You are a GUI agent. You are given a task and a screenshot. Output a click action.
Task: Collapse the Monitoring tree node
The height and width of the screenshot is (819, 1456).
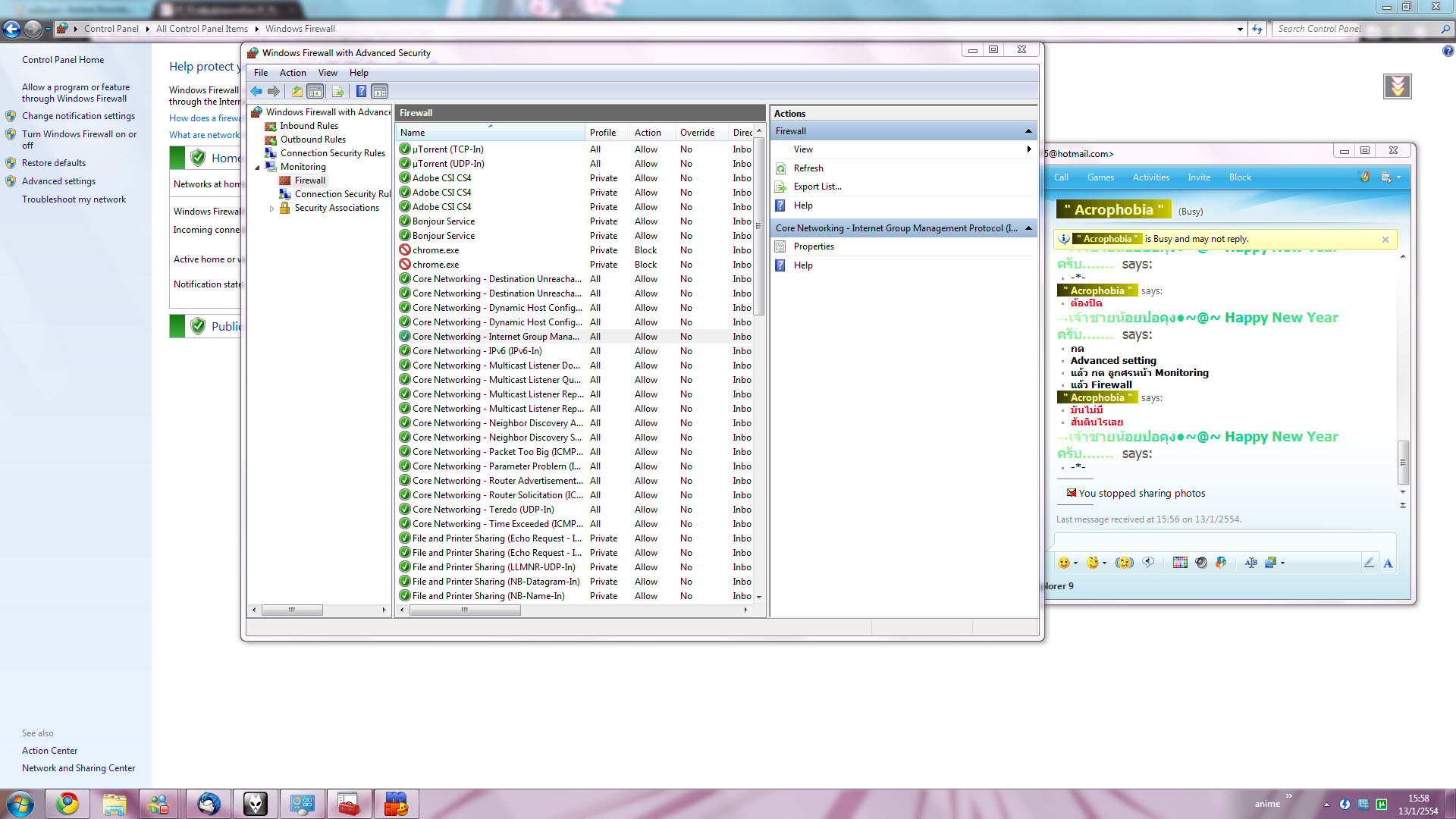pos(257,167)
